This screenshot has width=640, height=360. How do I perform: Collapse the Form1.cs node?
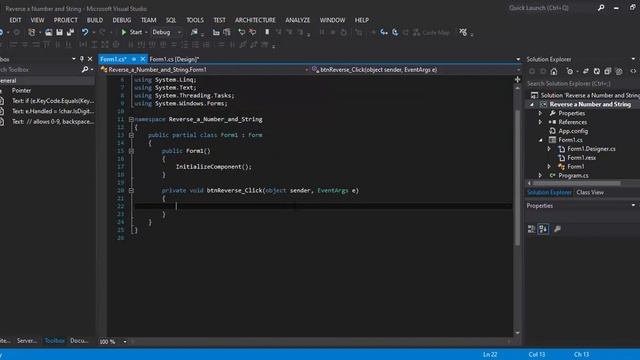coord(540,140)
